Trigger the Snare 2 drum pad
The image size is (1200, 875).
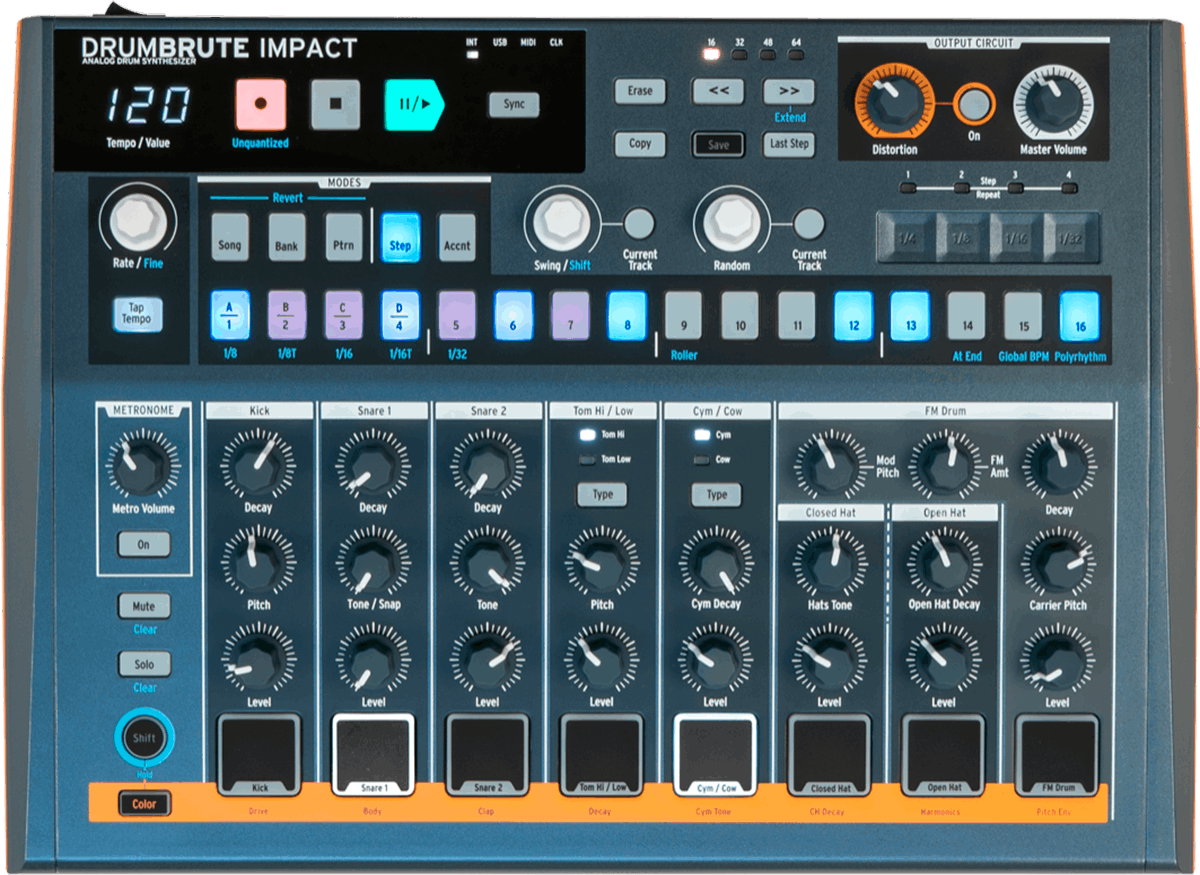tap(487, 755)
